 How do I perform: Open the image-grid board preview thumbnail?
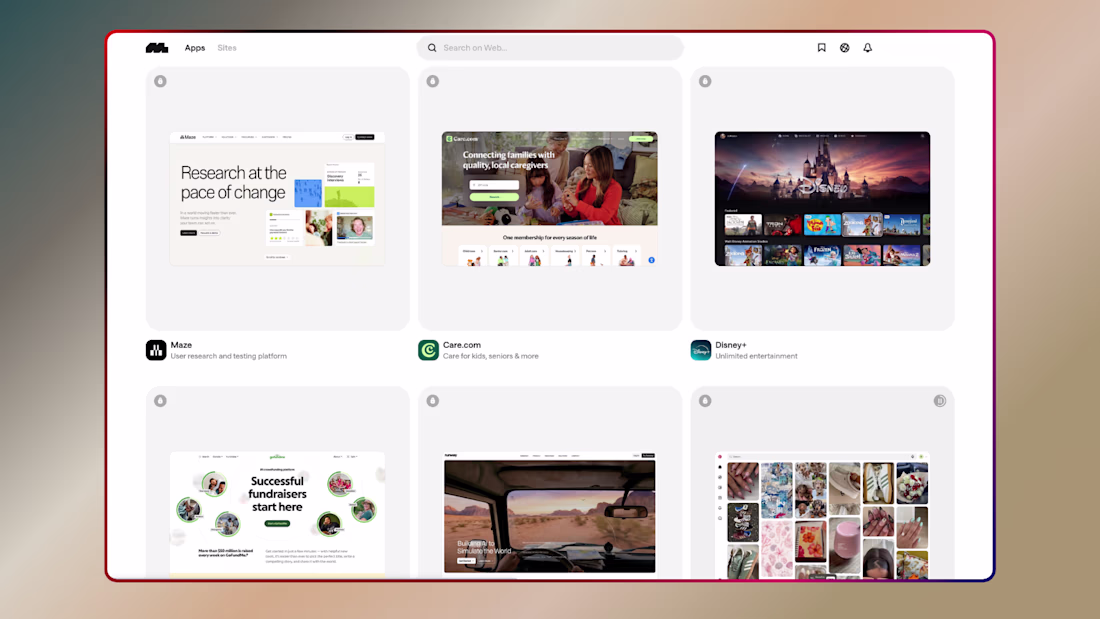pos(822,514)
